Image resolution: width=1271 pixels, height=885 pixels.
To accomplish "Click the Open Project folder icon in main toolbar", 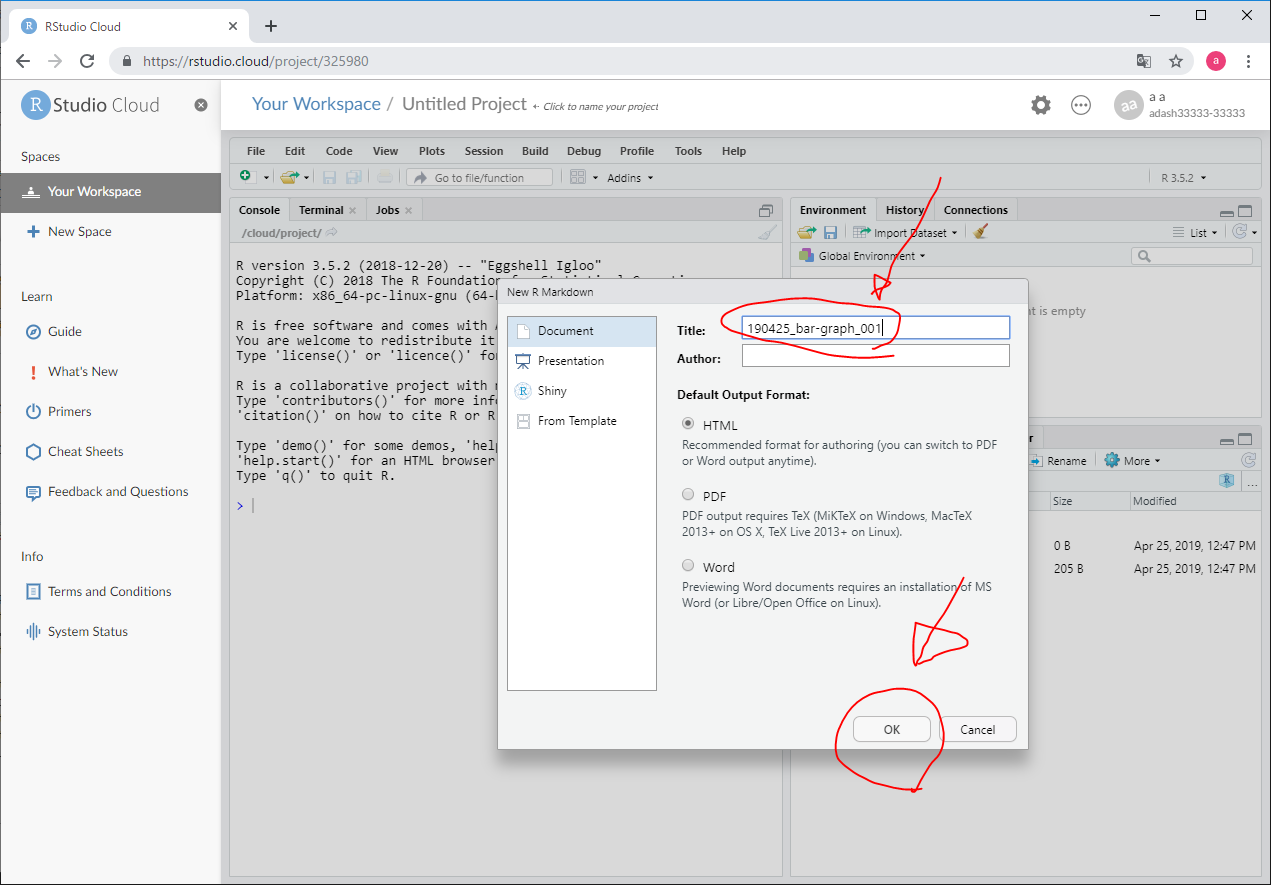I will (289, 177).
